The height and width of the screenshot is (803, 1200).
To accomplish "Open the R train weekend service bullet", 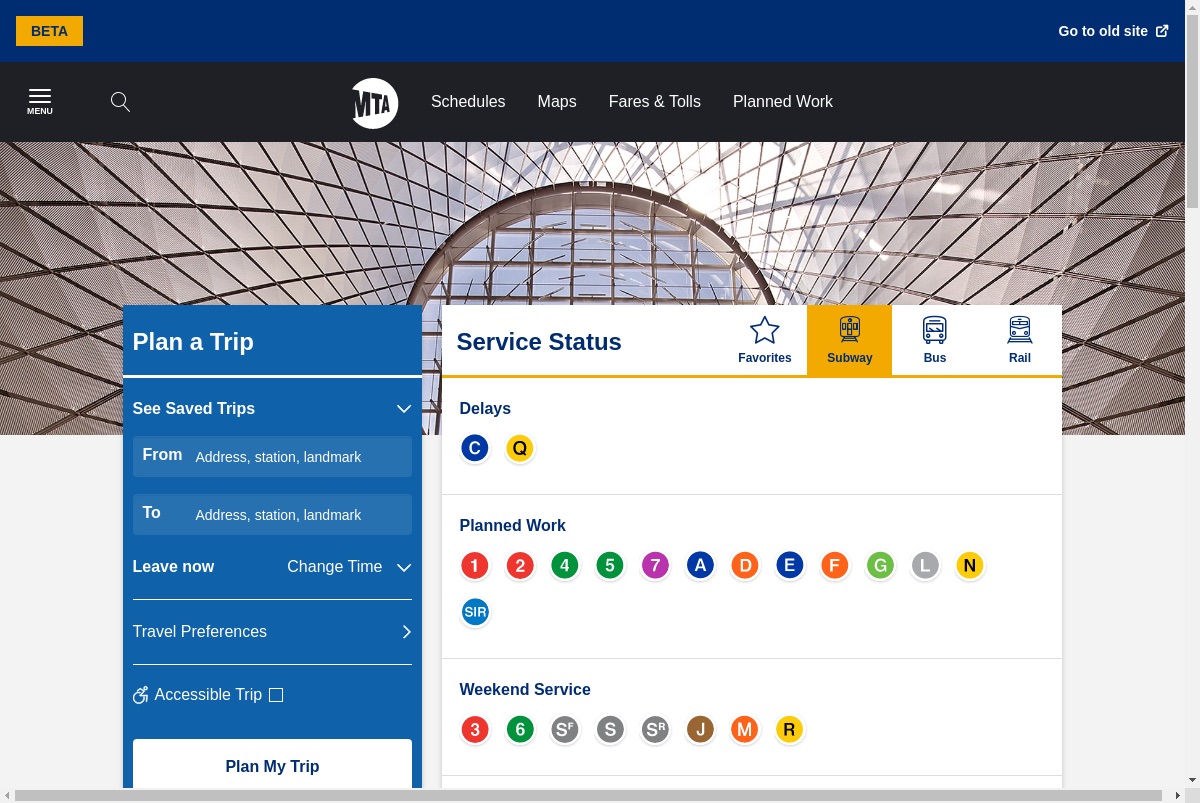I will pos(790,730).
